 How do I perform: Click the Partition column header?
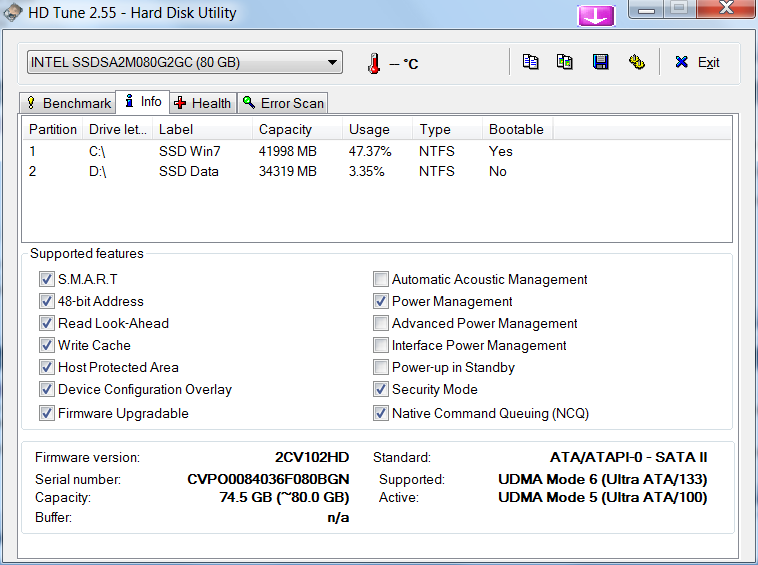(52, 129)
